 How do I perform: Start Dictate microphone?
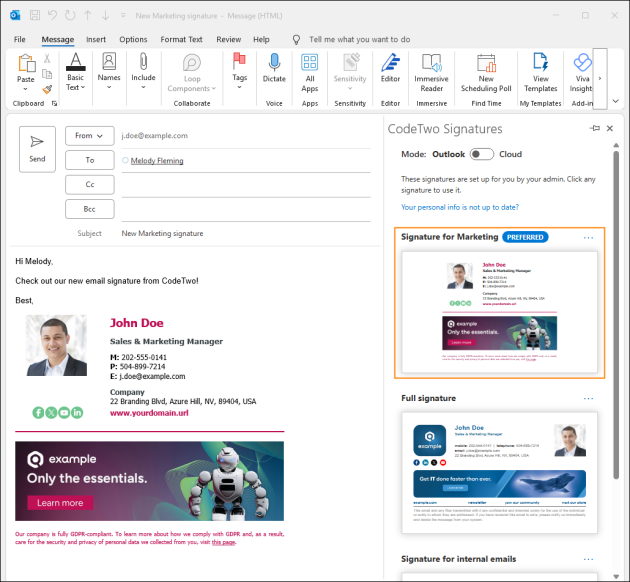pyautogui.click(x=274, y=68)
